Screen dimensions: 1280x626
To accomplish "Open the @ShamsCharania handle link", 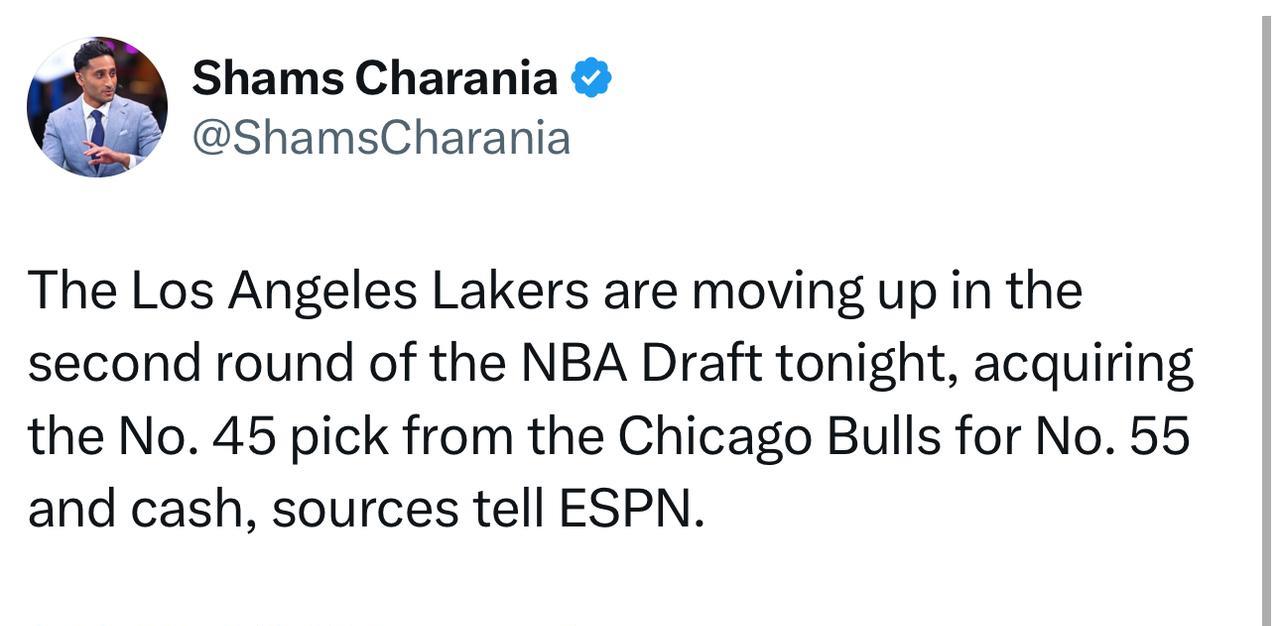I will tap(381, 138).
